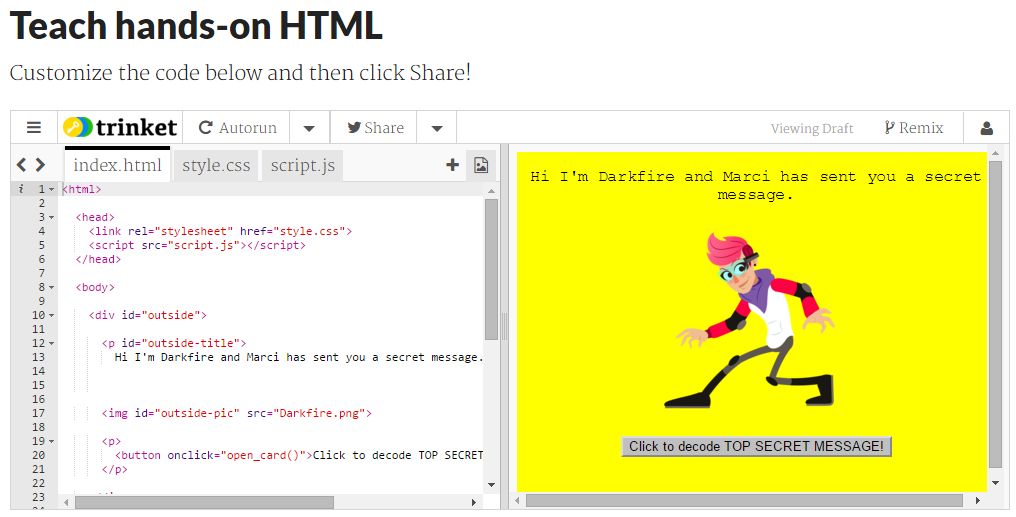Open the image library icon
The image size is (1016, 517).
point(481,165)
